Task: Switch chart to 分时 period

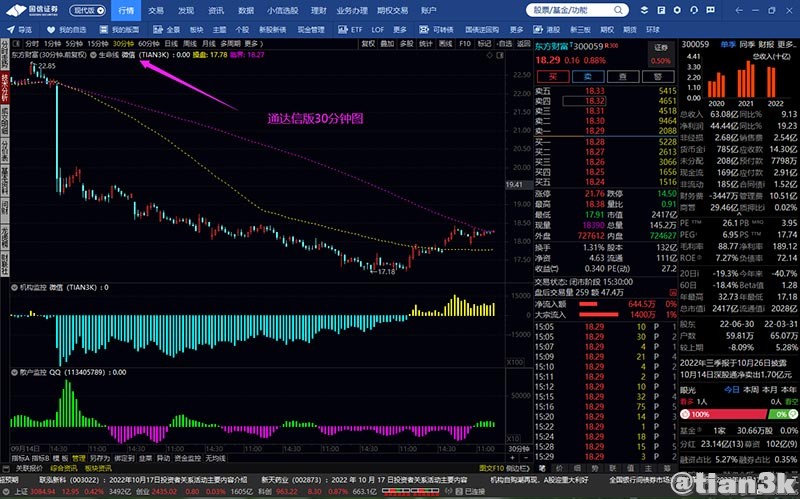Action: coord(32,44)
